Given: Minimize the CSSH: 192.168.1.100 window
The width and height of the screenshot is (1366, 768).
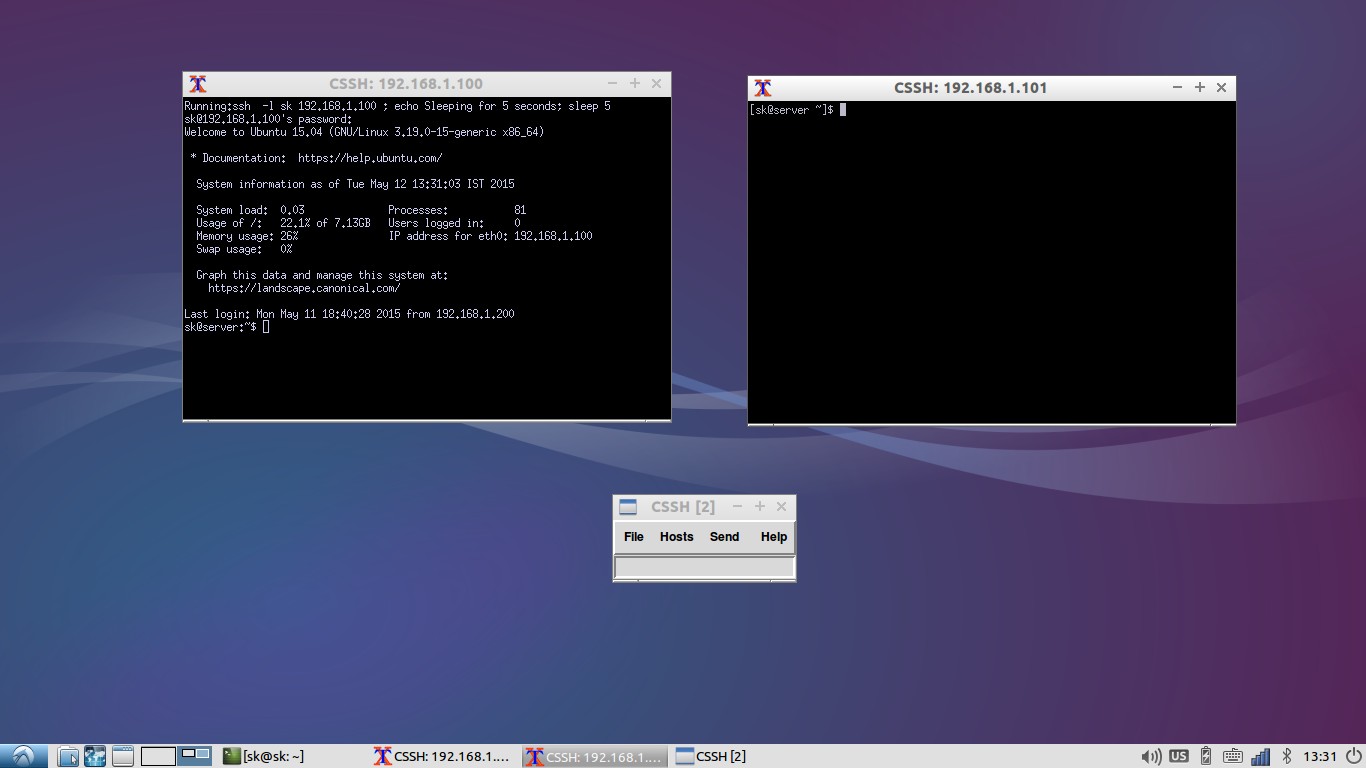Looking at the screenshot, I should click(613, 84).
